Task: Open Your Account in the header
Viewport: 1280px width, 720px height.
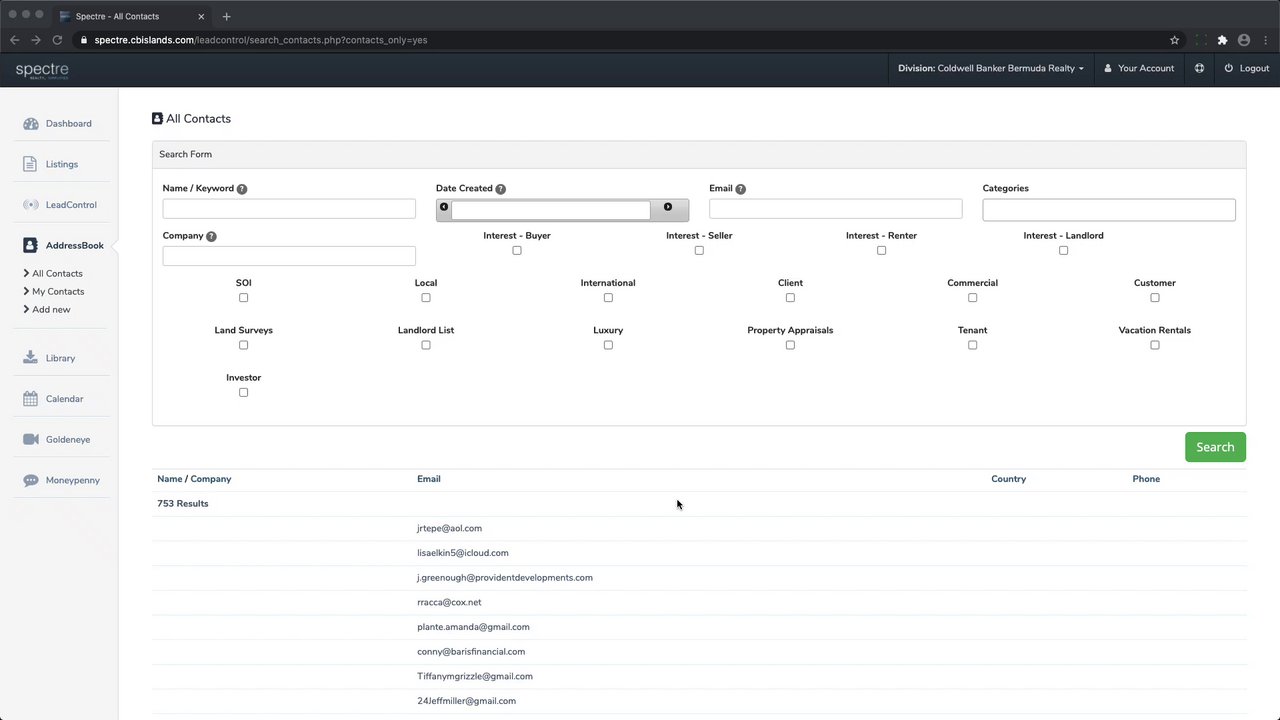Action: tap(1139, 68)
